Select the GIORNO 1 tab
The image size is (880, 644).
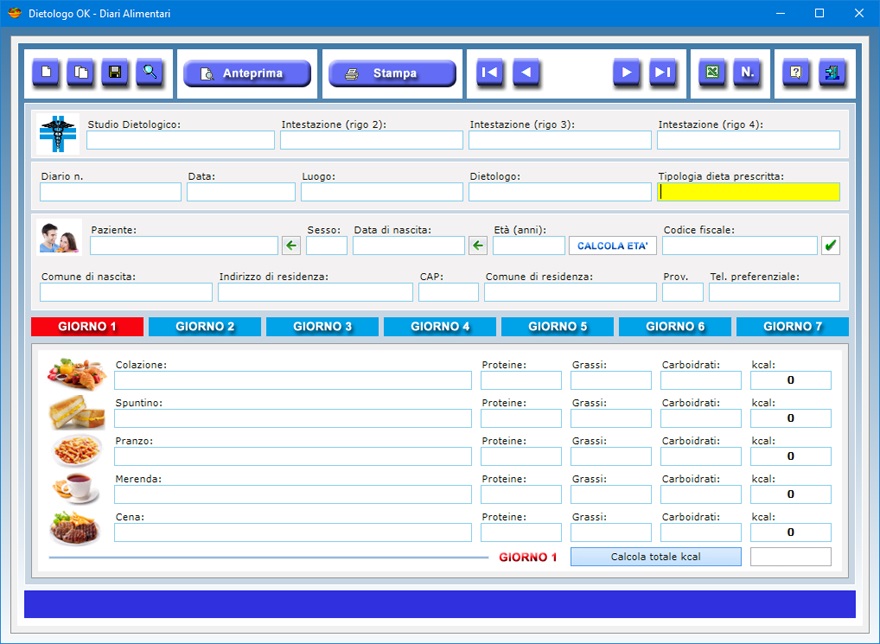click(87, 327)
